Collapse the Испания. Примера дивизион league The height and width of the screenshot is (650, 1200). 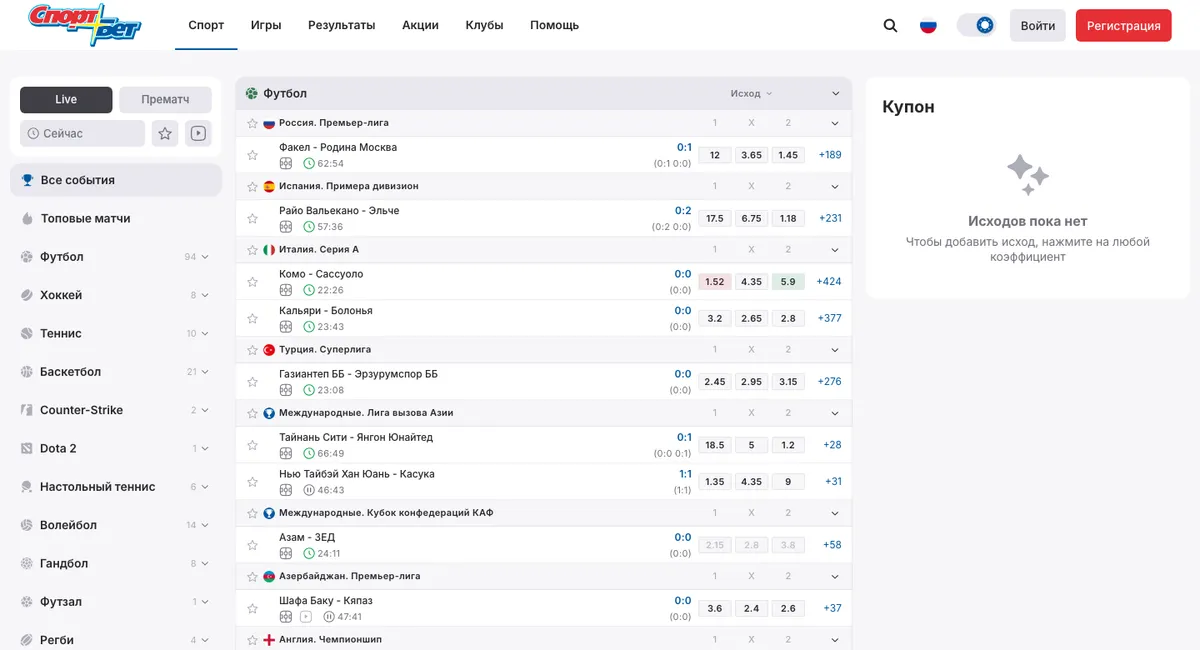(x=836, y=186)
